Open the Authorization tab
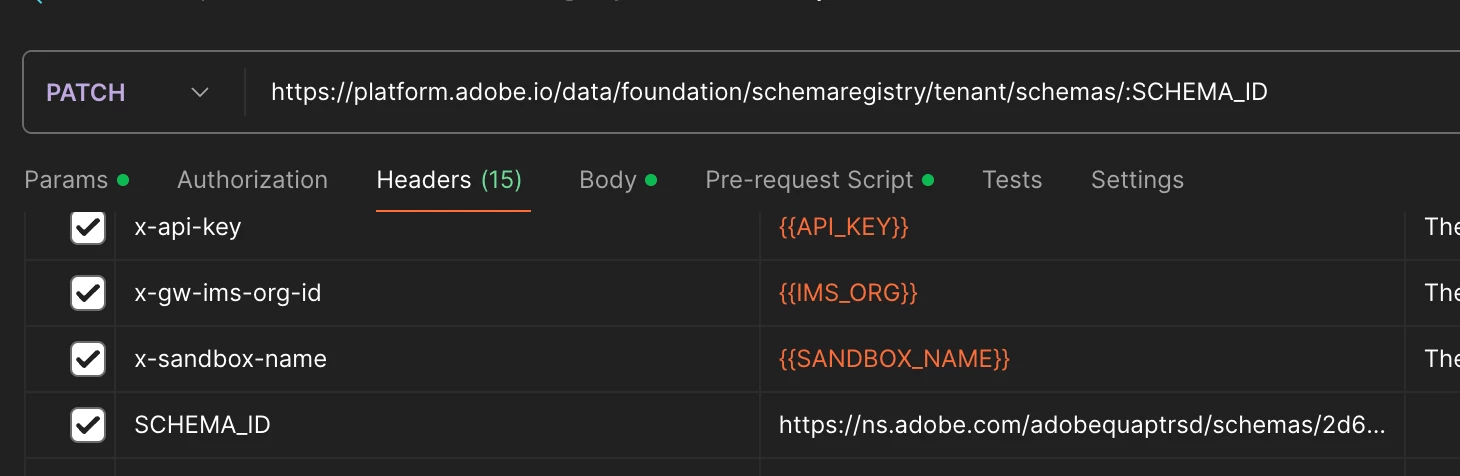The height and width of the screenshot is (476, 1460). click(252, 180)
